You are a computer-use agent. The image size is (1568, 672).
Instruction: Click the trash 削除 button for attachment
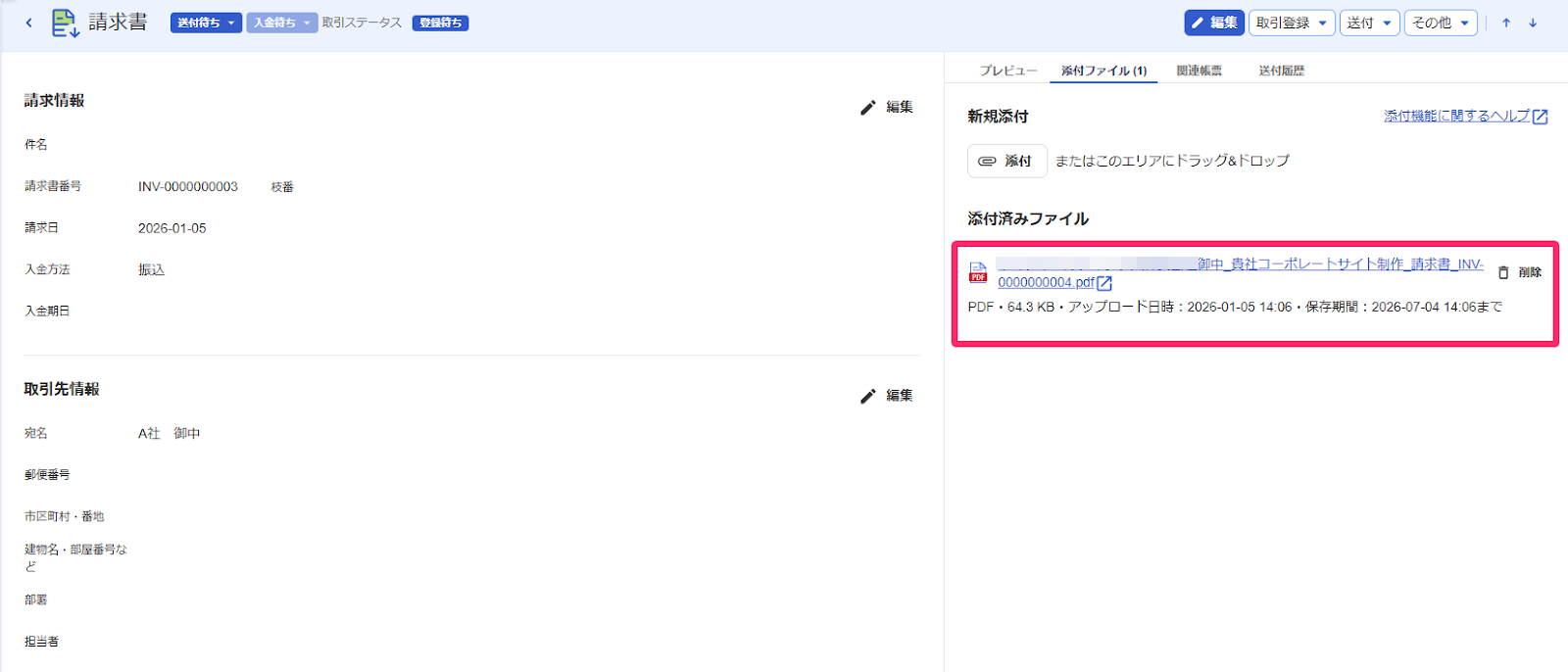[1519, 272]
